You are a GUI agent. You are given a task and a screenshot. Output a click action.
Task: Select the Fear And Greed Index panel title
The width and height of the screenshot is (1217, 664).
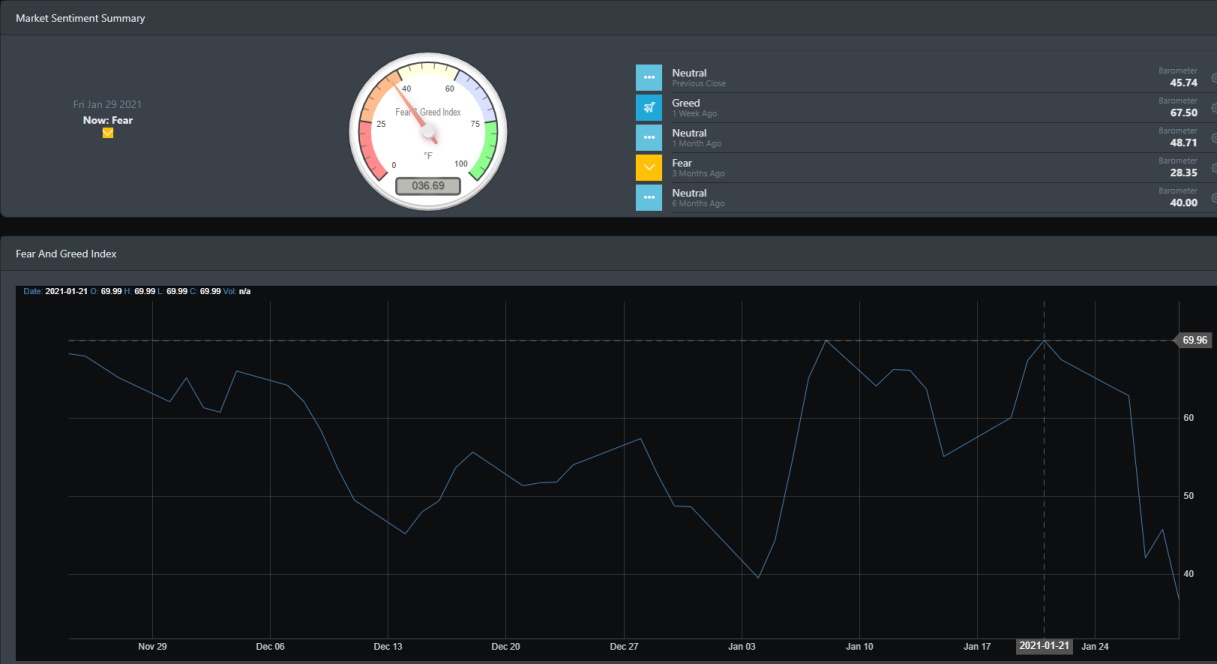[x=66, y=254]
